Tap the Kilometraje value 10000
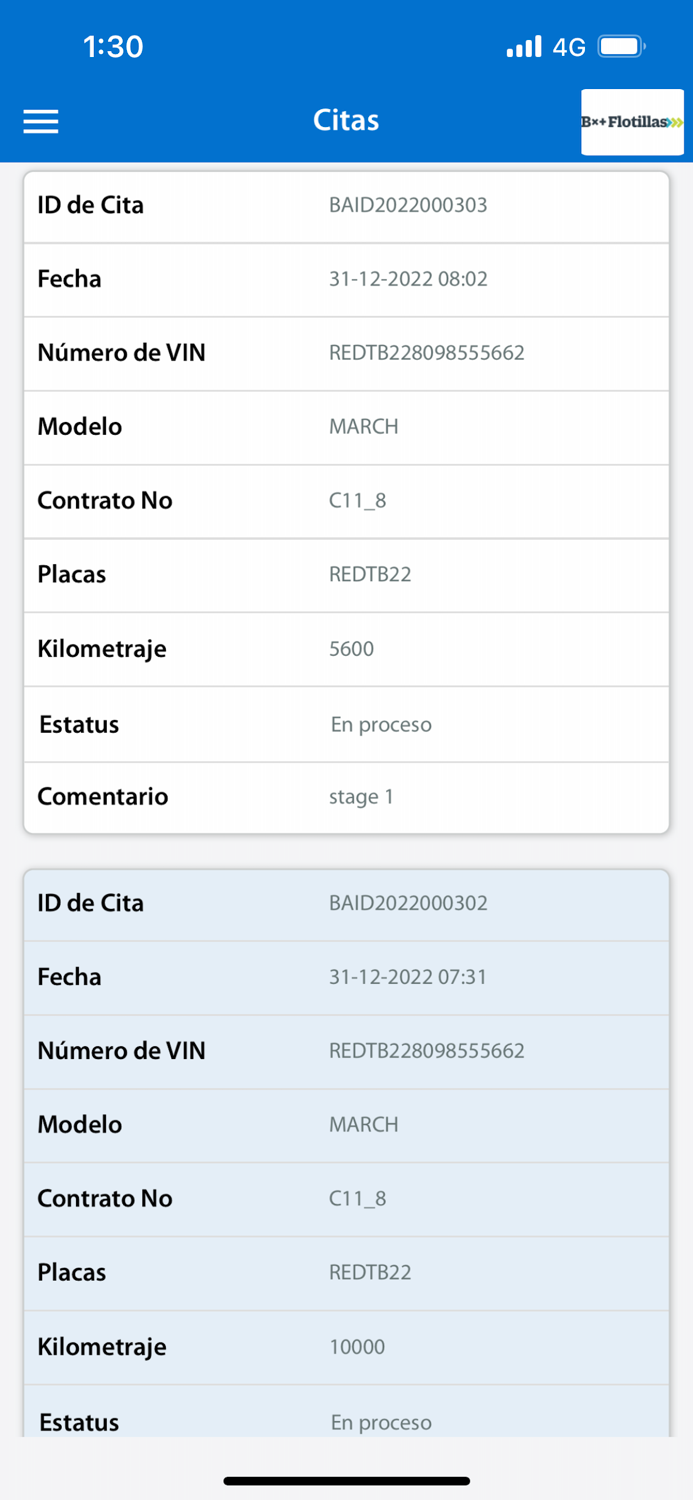Screen dimensions: 693x1500 355,1347
